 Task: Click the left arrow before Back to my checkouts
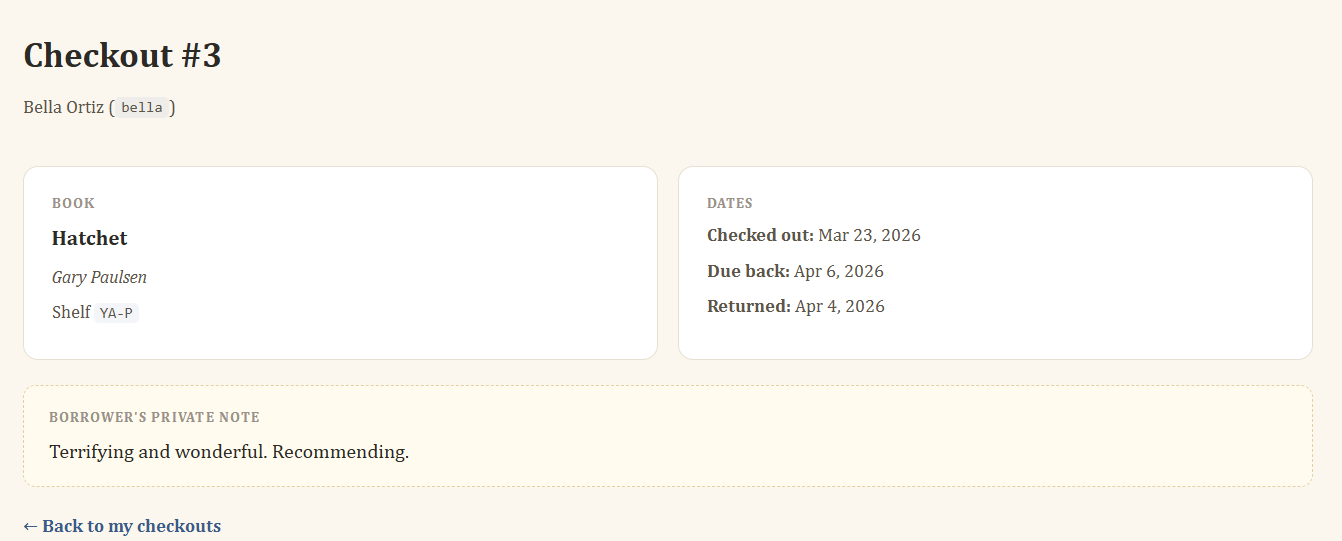point(31,526)
